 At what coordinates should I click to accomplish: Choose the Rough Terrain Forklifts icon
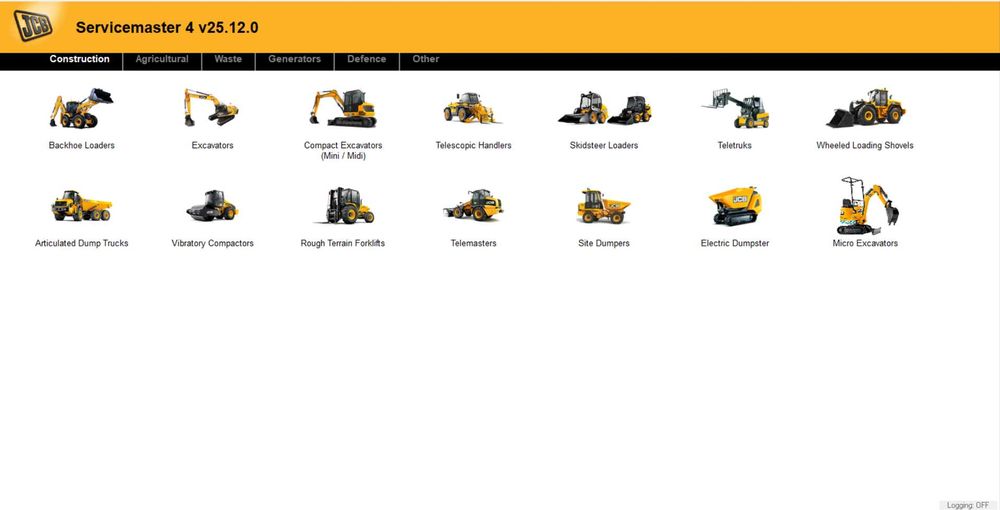343,205
